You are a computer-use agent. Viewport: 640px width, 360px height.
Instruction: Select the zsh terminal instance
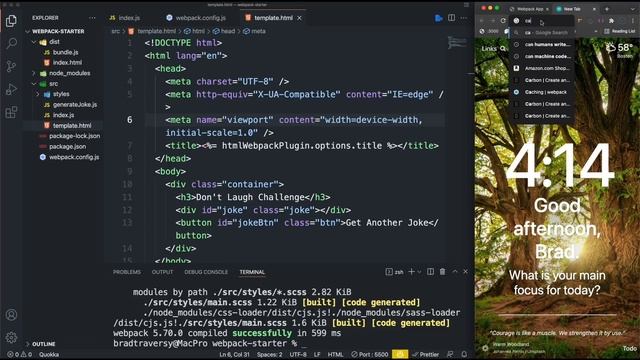pos(394,272)
